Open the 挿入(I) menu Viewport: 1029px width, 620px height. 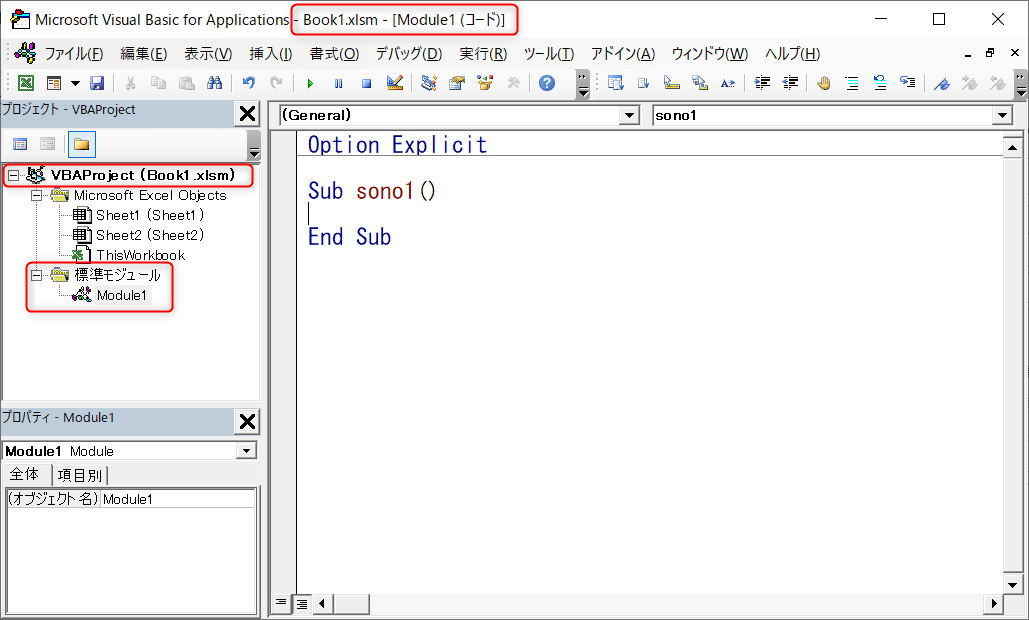270,54
